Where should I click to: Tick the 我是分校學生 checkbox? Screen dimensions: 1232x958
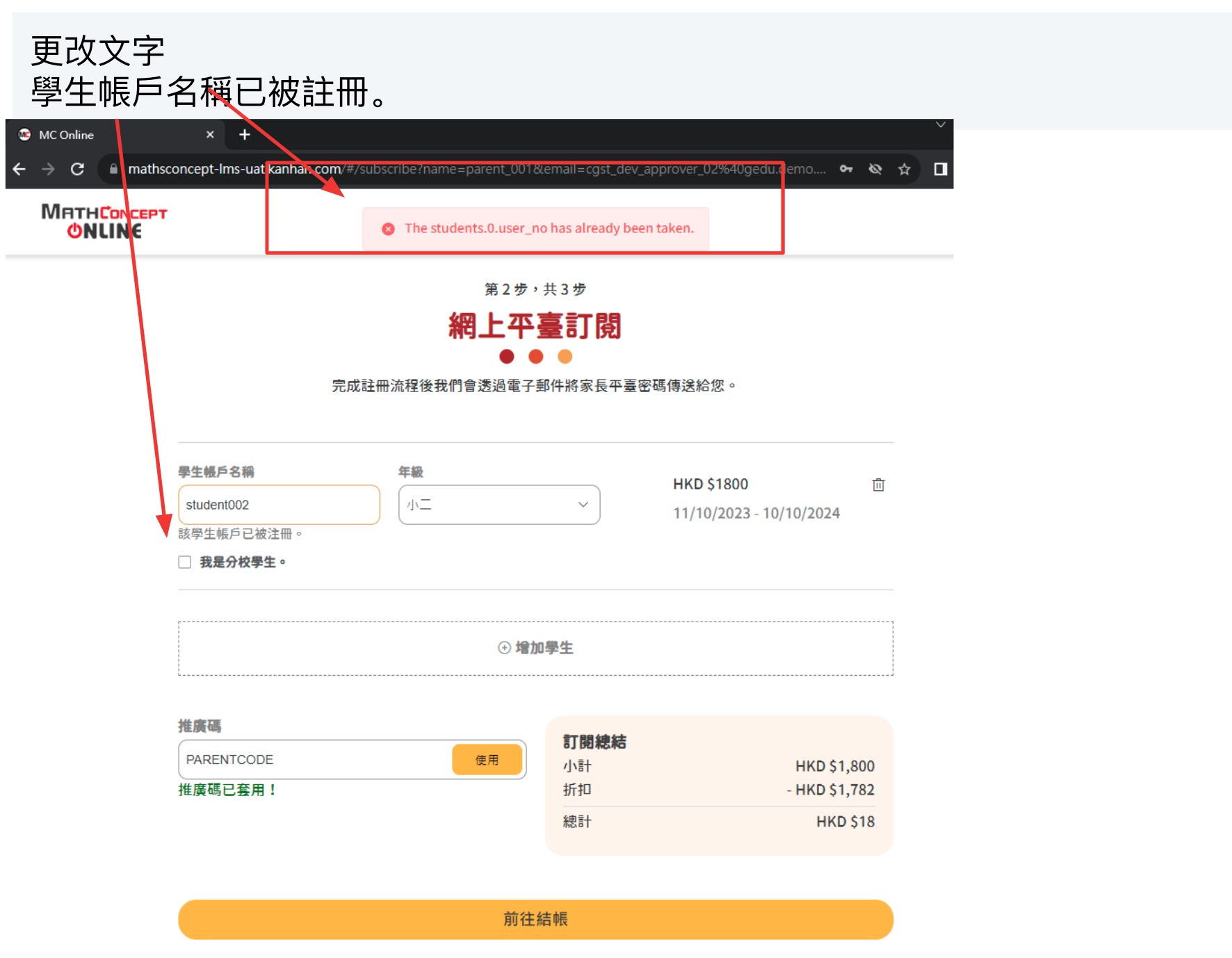185,562
